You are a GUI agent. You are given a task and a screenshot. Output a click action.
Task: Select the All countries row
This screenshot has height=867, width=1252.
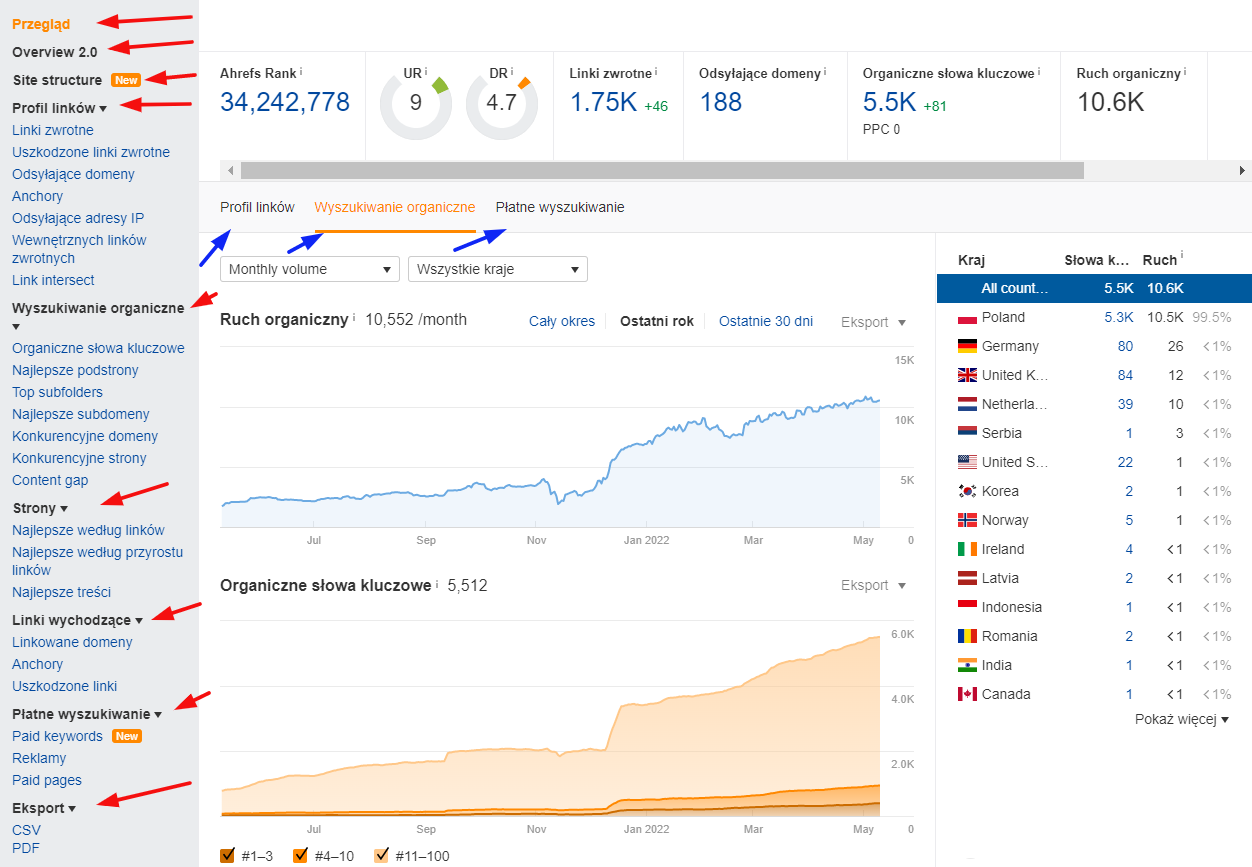(x=1094, y=288)
